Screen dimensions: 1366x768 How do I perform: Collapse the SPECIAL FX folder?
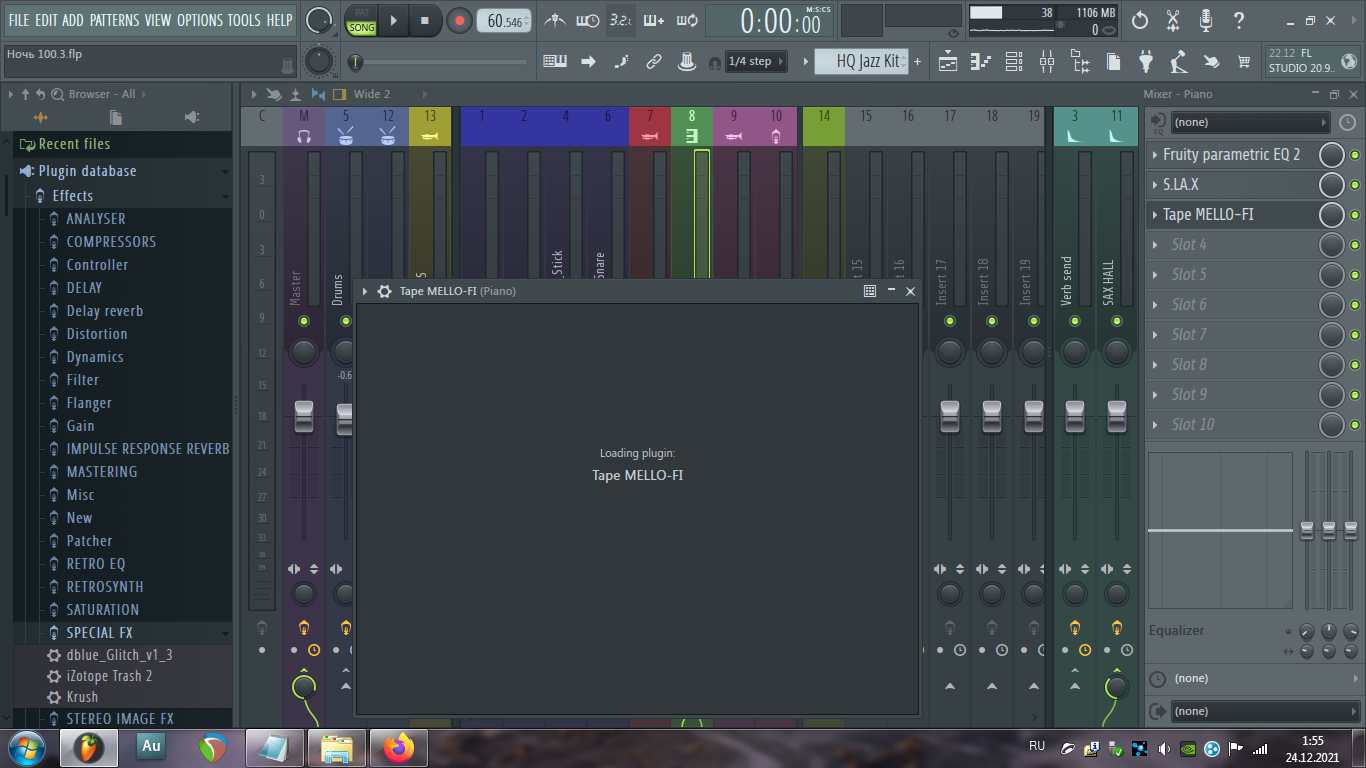click(x=225, y=633)
